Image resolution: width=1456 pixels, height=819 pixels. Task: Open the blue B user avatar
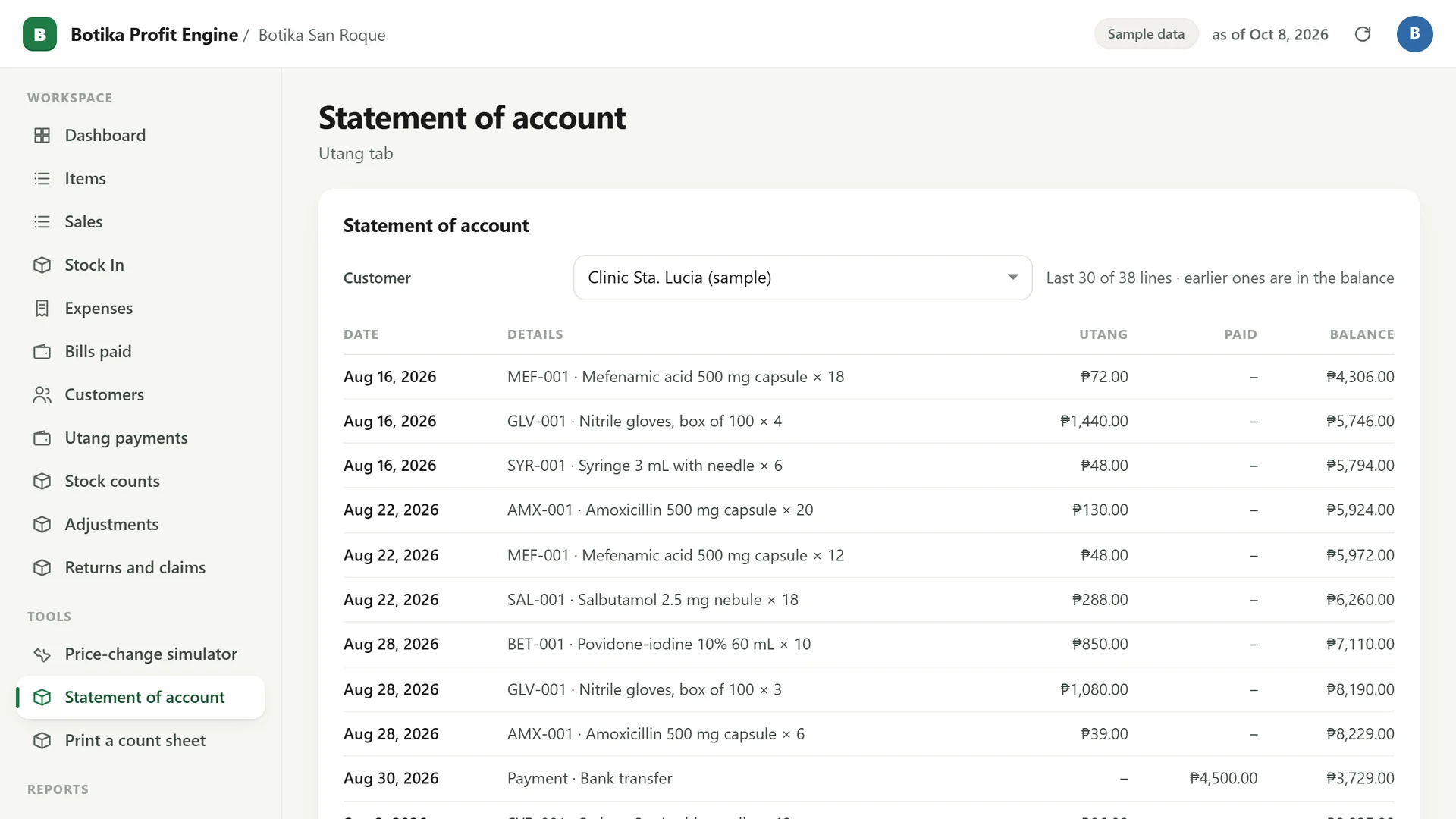(x=1414, y=34)
